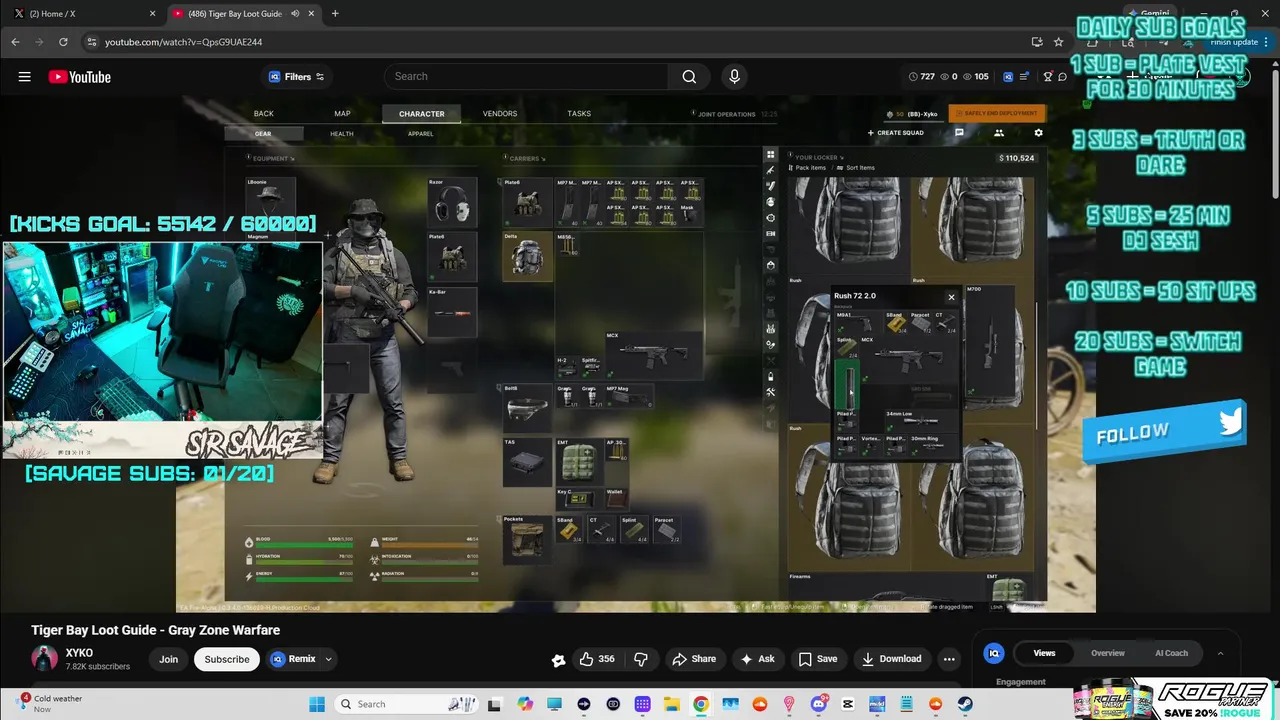The height and width of the screenshot is (720, 1280).
Task: Select the TASKS tab in game menu
Action: pos(579,114)
